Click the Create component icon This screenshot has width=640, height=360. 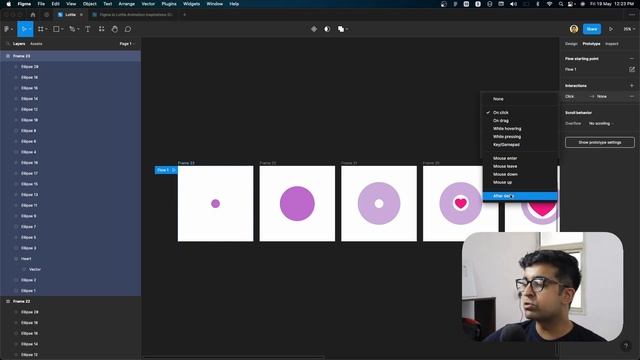[314, 29]
